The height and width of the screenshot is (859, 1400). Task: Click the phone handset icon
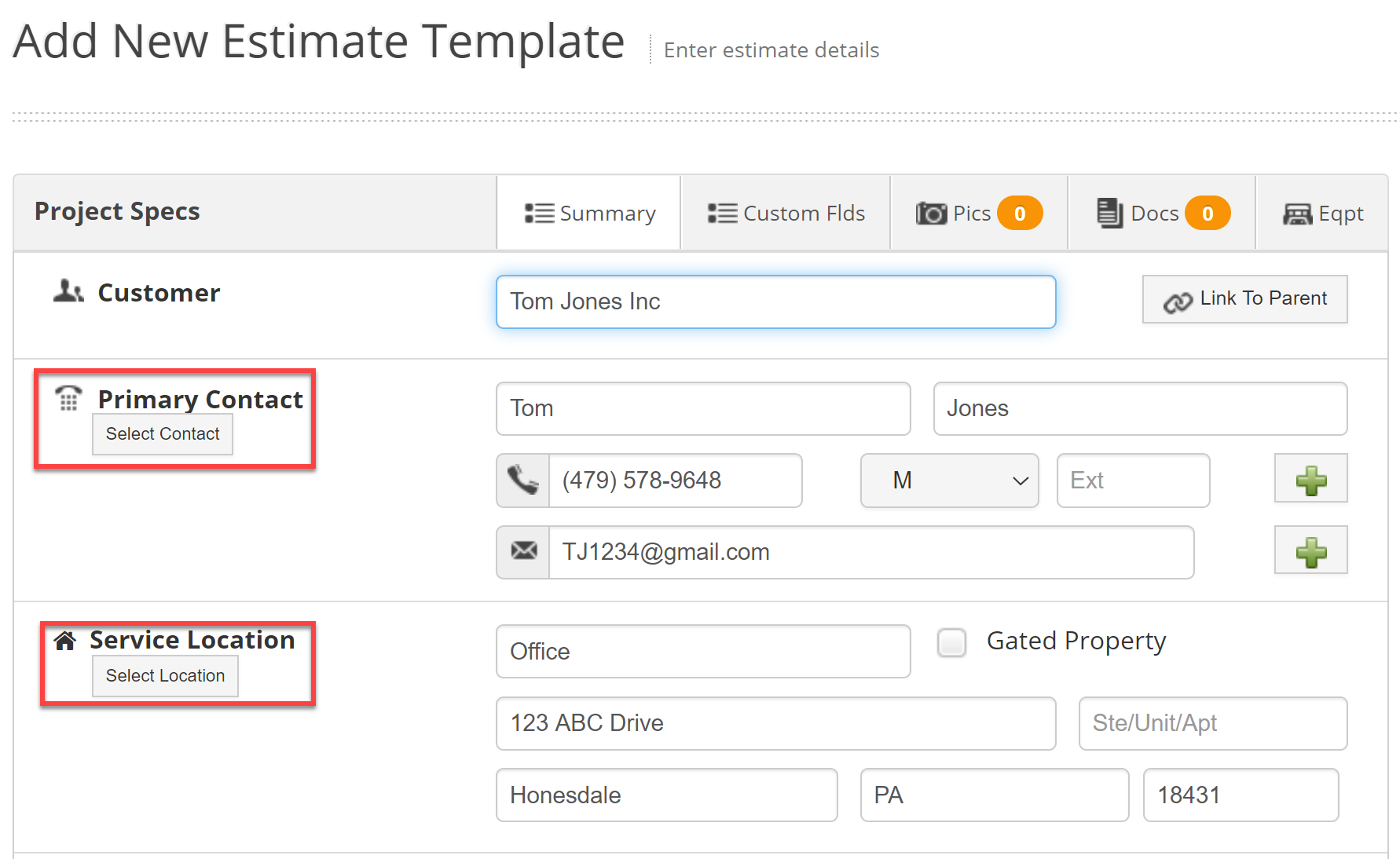[523, 481]
